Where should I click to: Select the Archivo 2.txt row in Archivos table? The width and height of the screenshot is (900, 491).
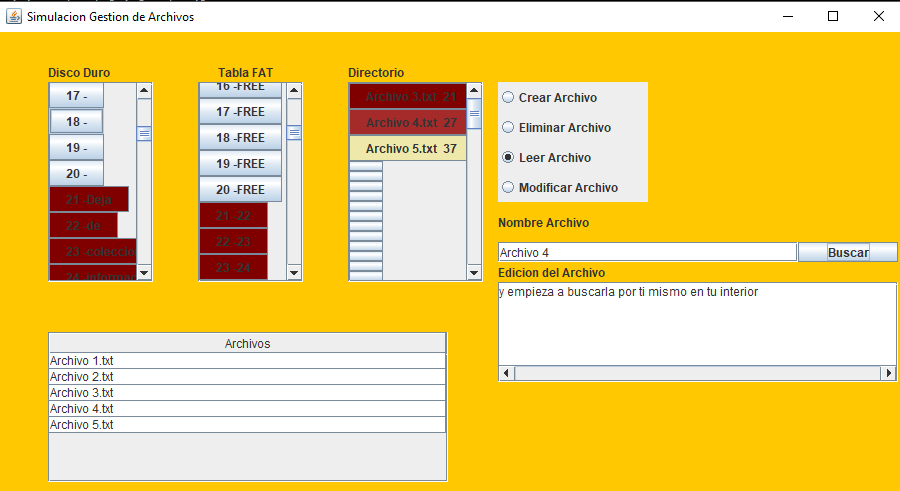click(x=247, y=377)
